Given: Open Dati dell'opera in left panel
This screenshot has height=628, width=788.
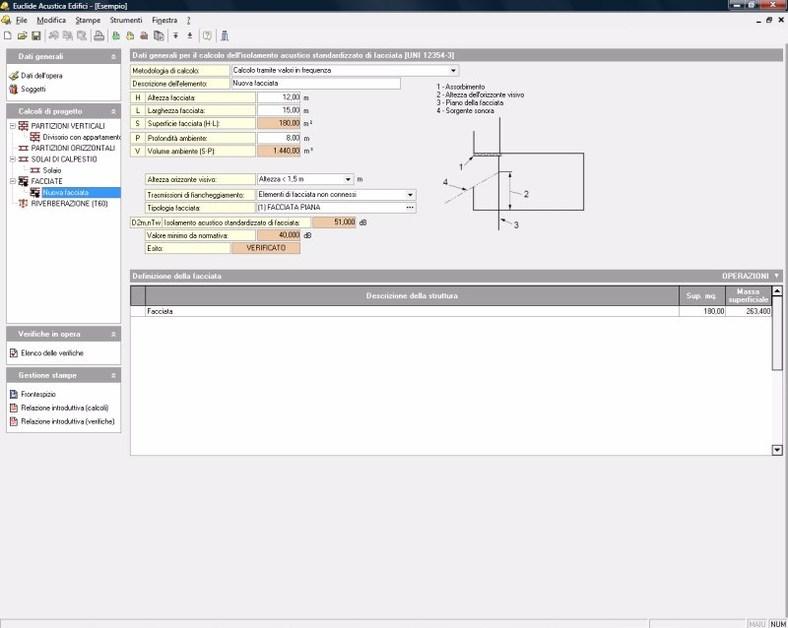Looking at the screenshot, I should click(42, 75).
